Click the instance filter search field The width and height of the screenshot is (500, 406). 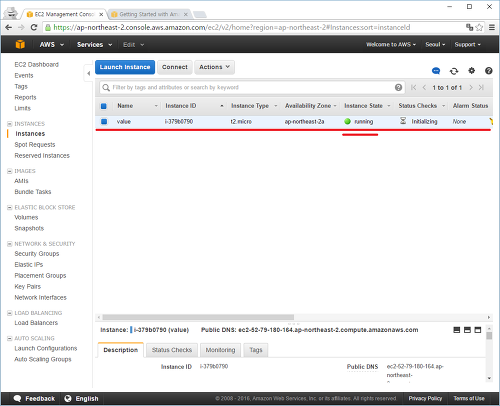pos(252,87)
